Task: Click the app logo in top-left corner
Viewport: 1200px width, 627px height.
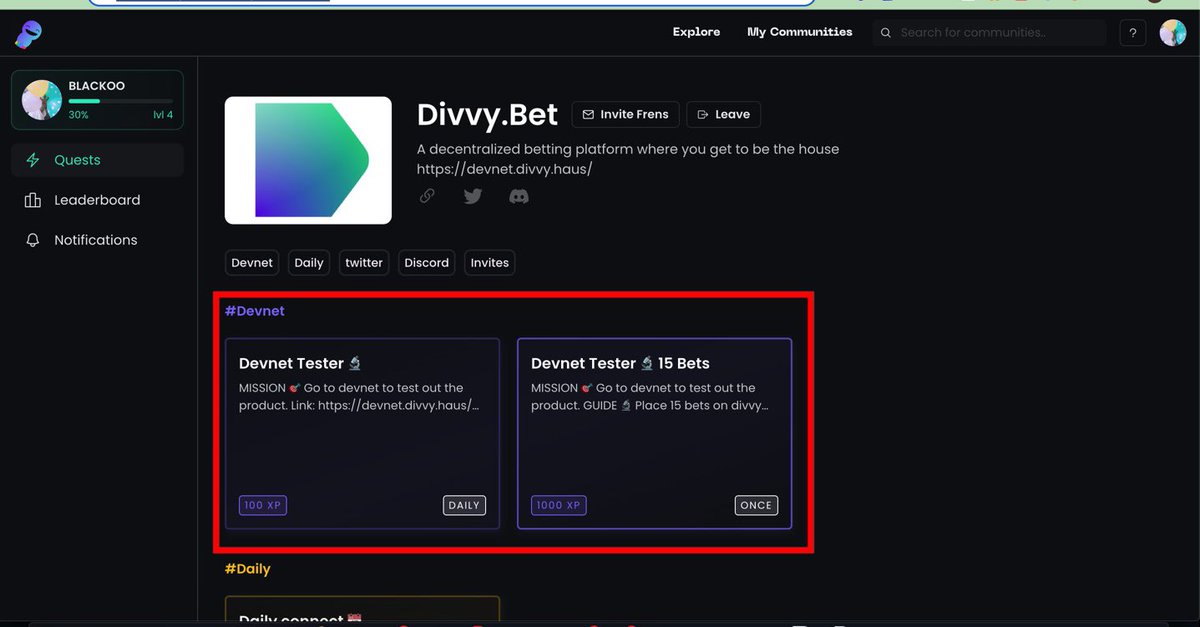Action: 27,35
